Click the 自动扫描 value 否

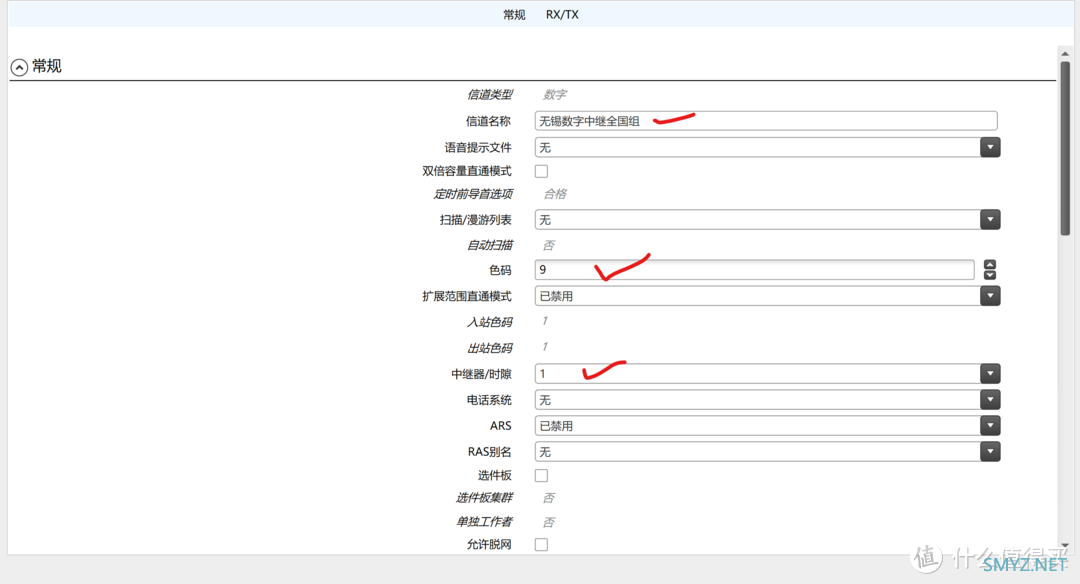548,245
